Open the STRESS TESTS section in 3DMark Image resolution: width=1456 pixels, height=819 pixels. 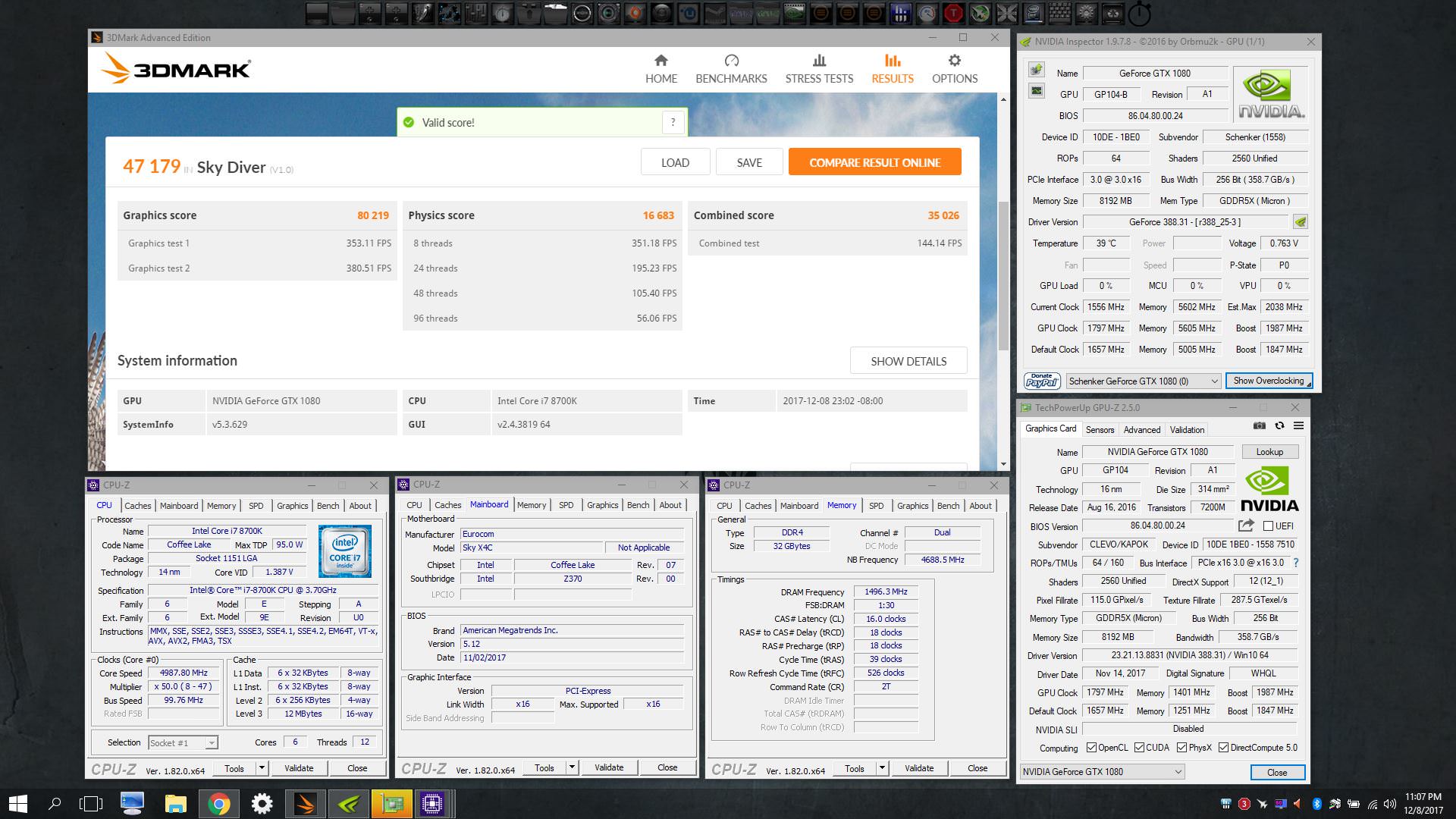tap(819, 69)
